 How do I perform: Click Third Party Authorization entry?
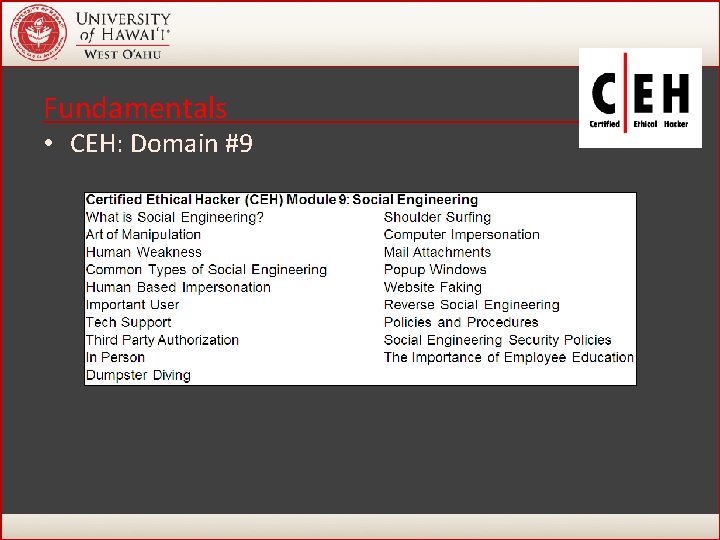163,340
